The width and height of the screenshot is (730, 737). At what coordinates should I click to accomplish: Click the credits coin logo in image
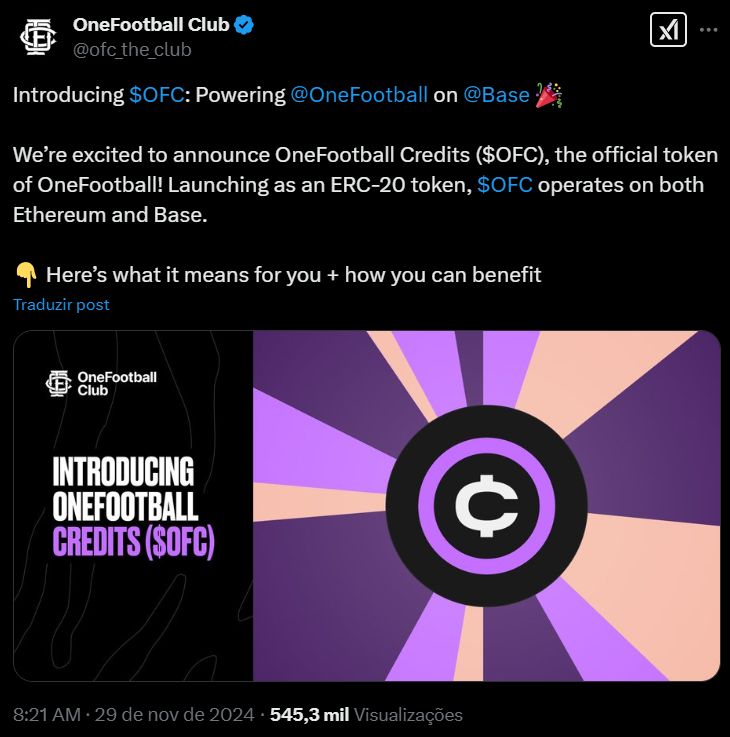tap(487, 506)
